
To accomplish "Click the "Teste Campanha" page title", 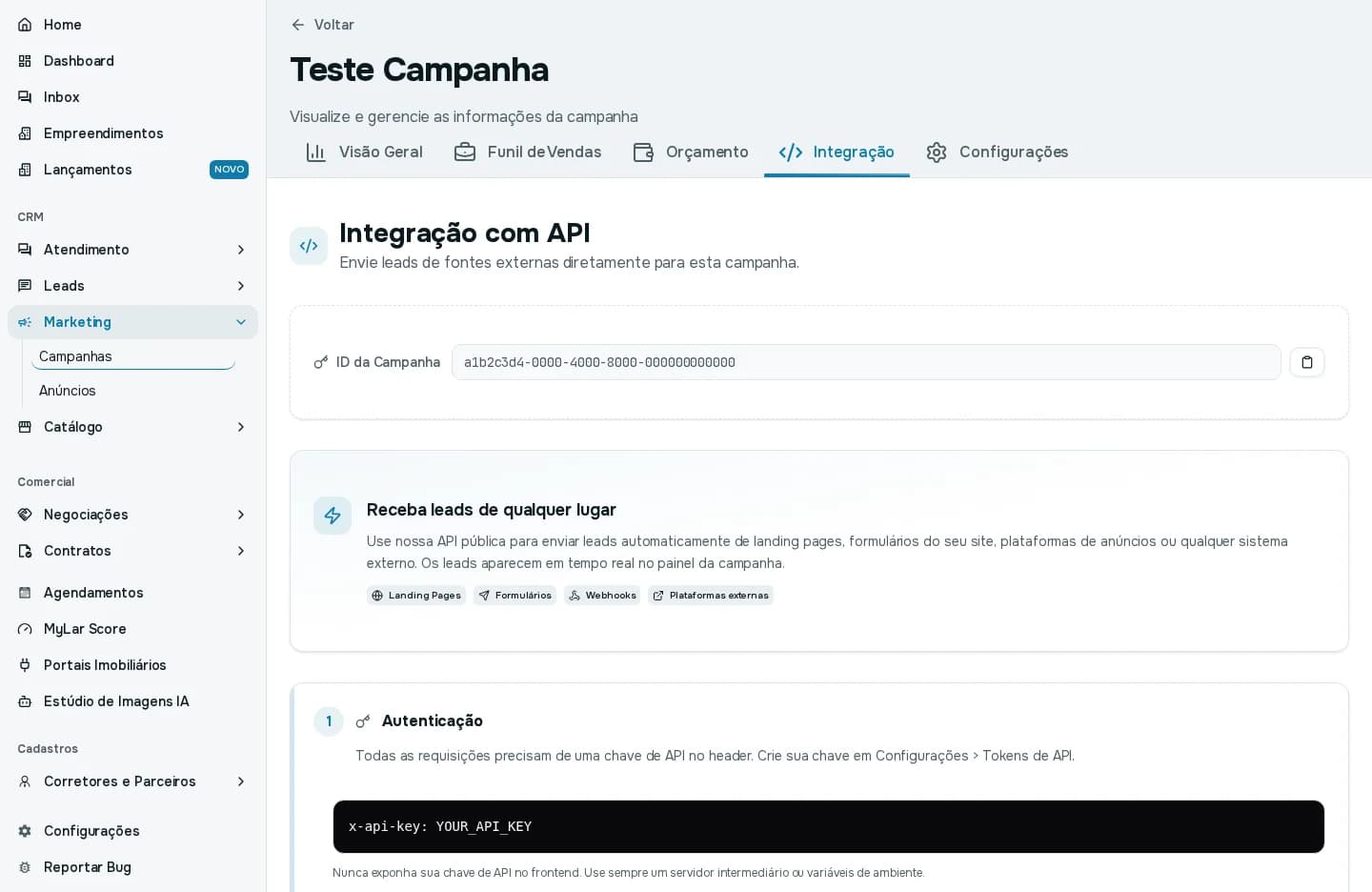I will click(419, 70).
